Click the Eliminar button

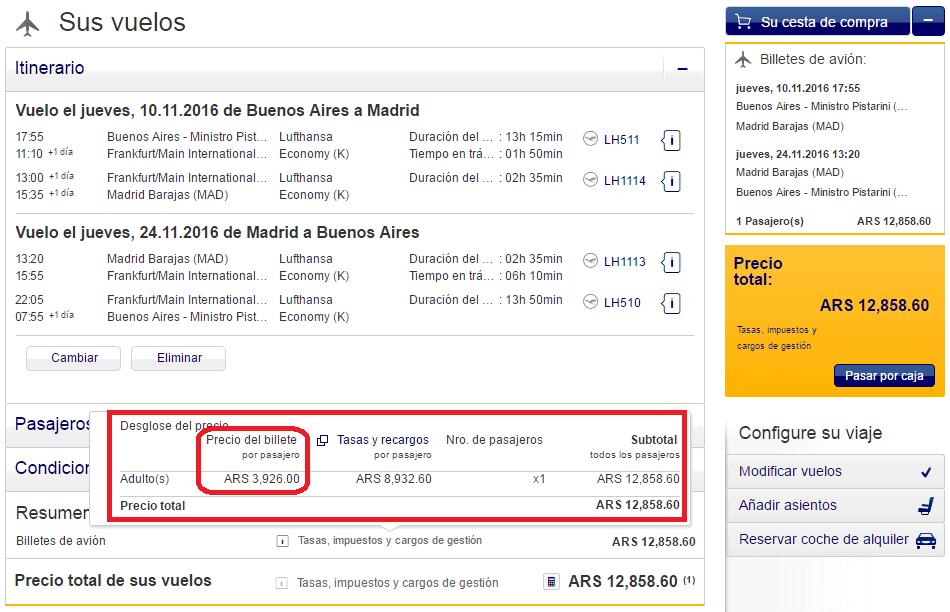179,358
